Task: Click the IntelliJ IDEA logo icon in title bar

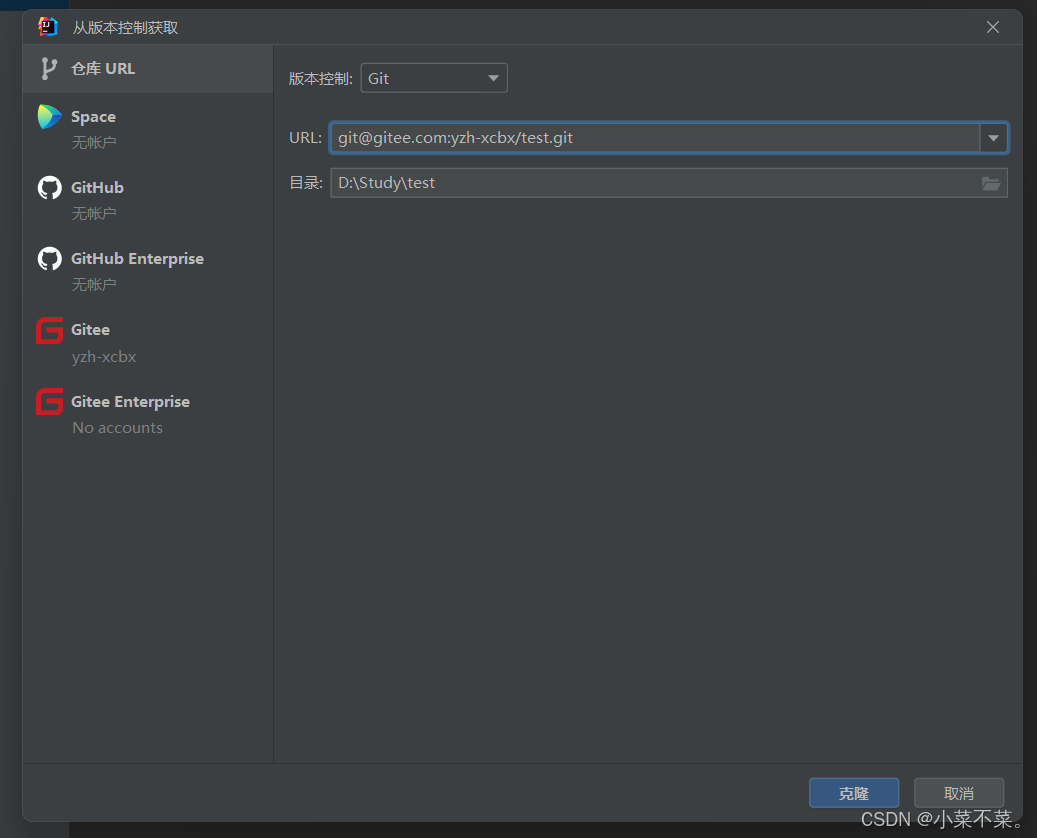Action: tap(48, 27)
